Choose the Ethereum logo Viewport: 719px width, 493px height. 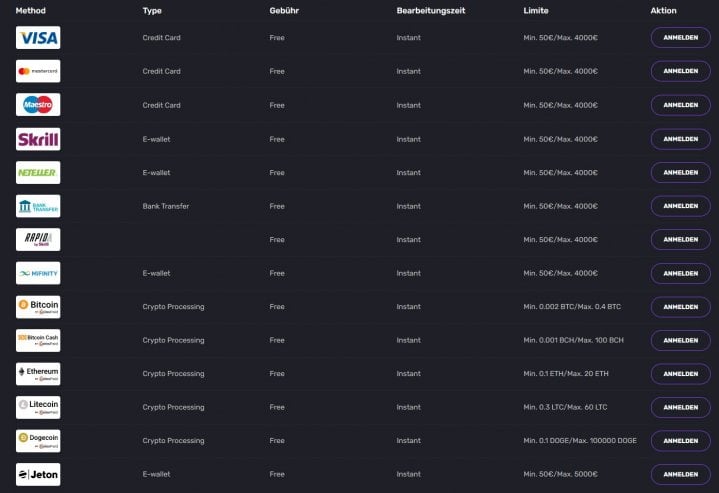pyautogui.click(x=38, y=374)
